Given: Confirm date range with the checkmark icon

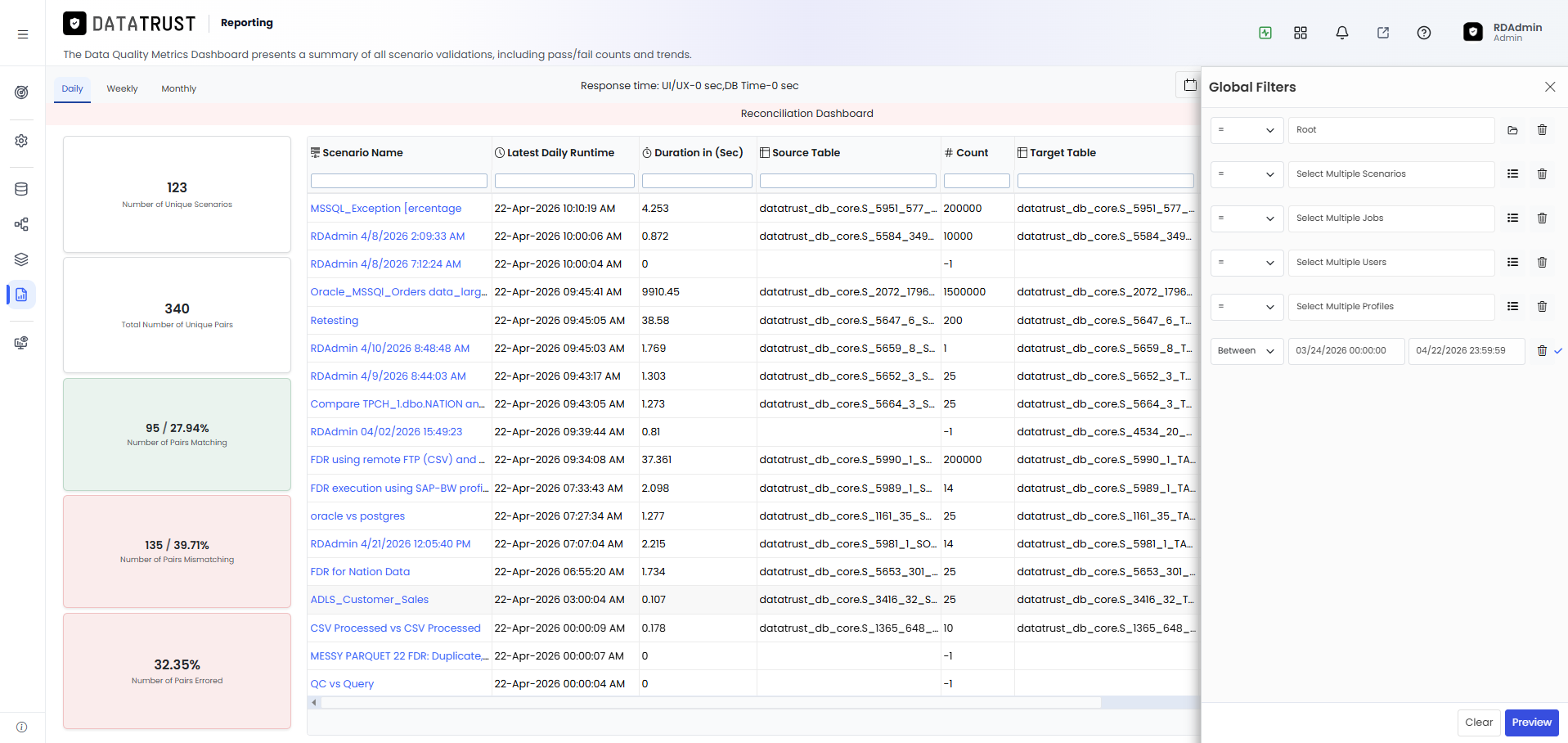Looking at the screenshot, I should pyautogui.click(x=1558, y=351).
